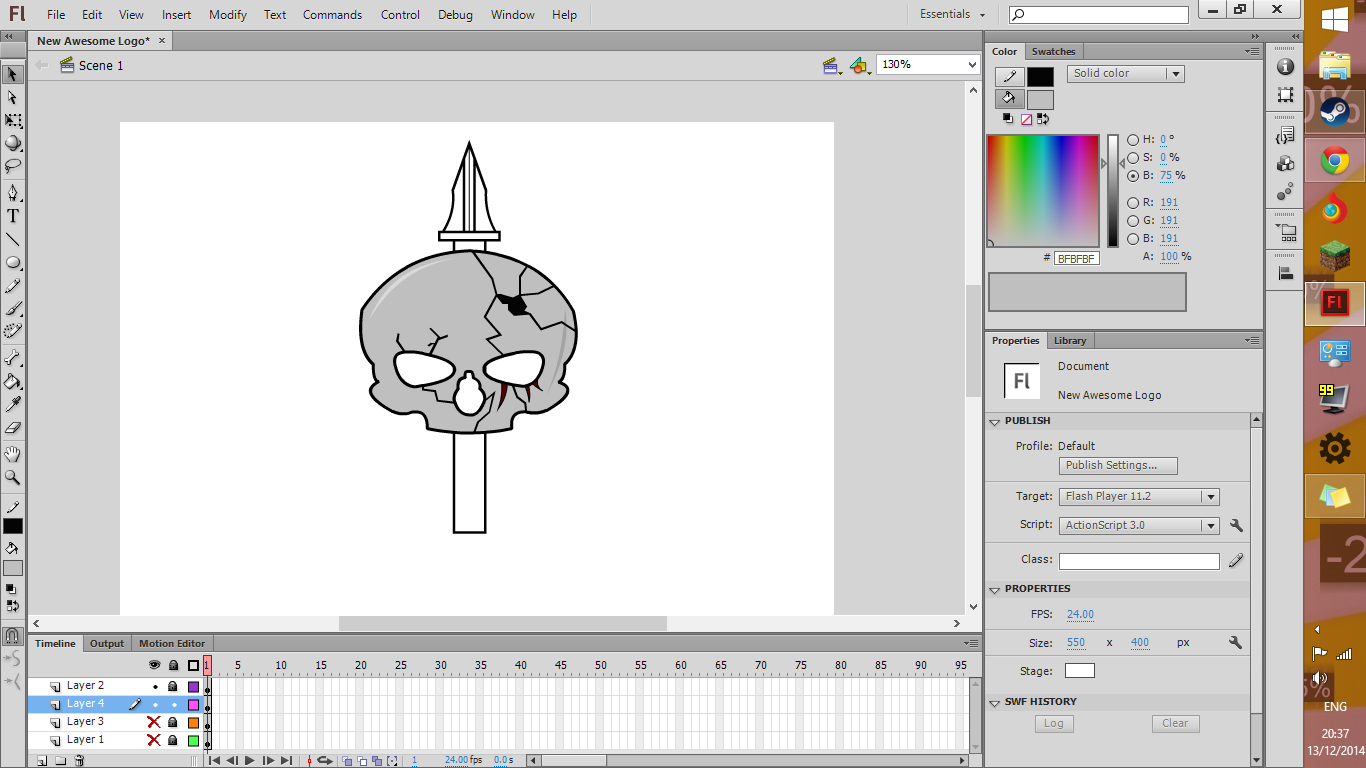
Task: Select the G green radio button
Action: [x=1133, y=221]
